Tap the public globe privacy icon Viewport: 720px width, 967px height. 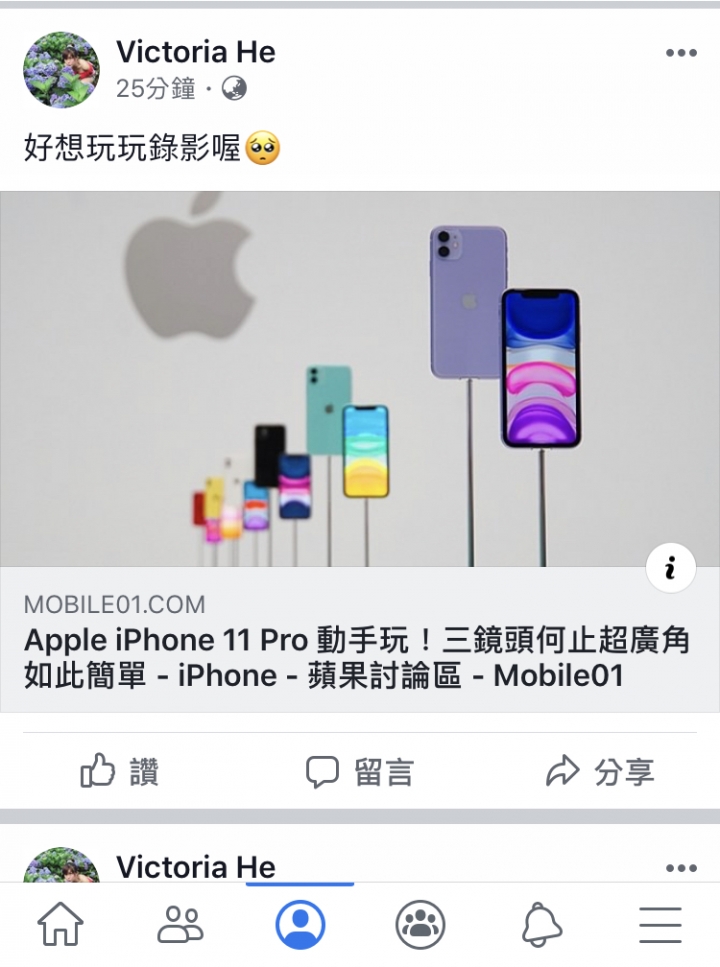234,89
